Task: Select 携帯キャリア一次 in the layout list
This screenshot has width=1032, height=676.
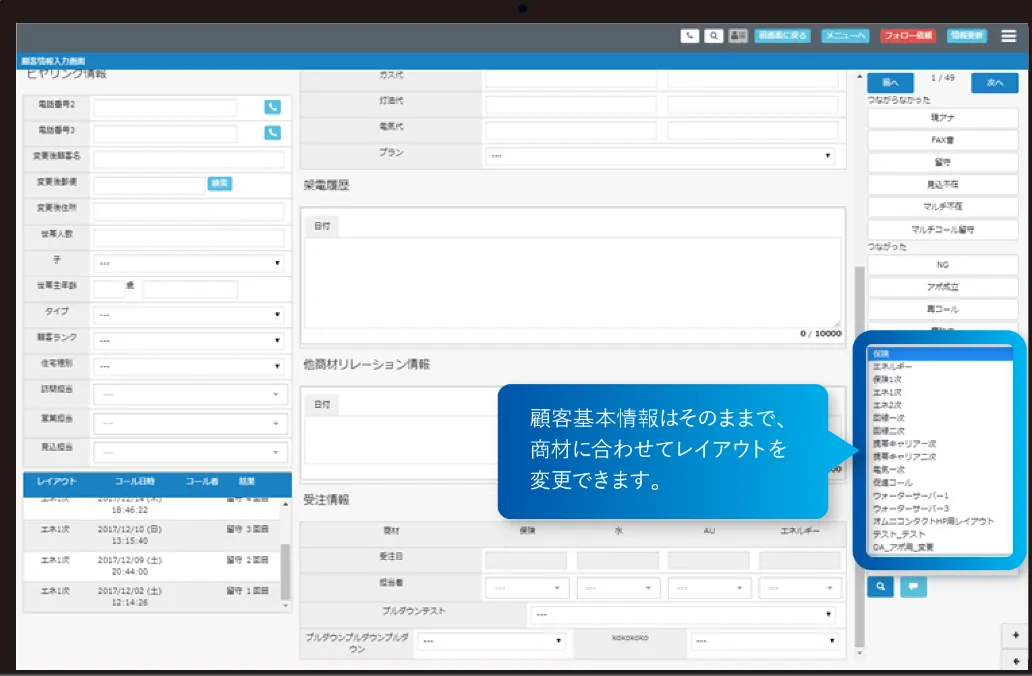Action: point(939,444)
